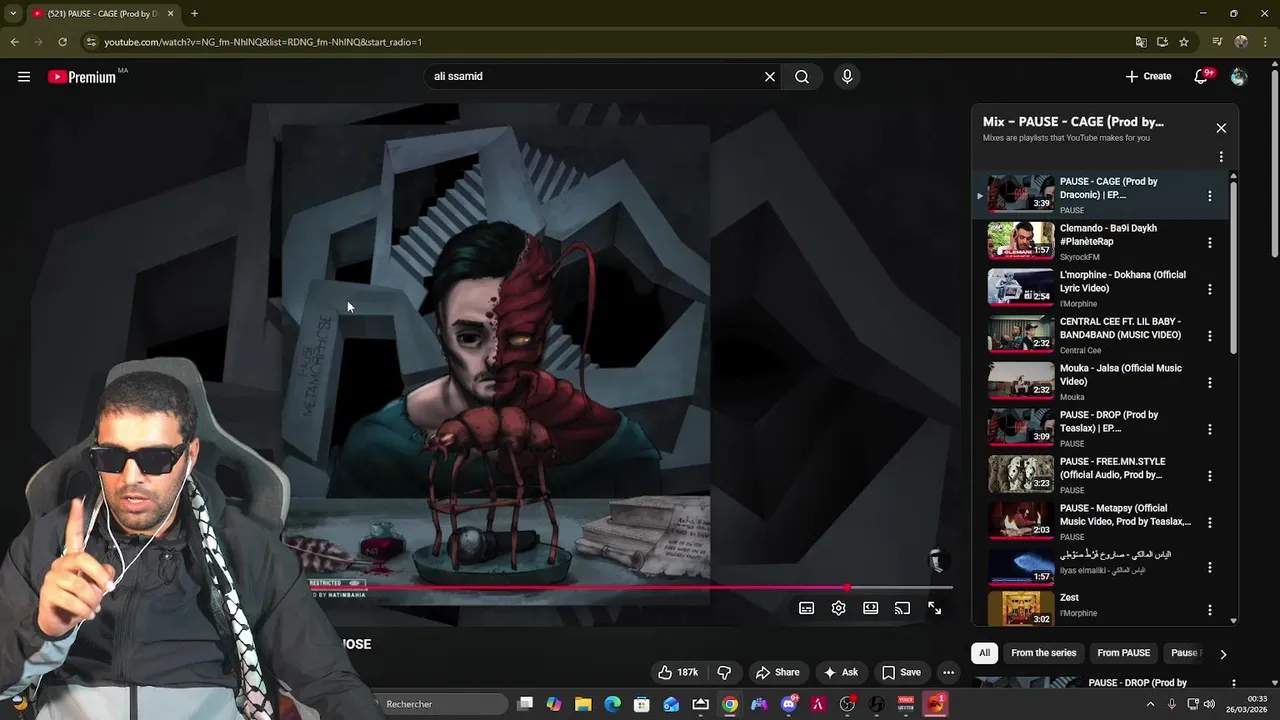Select Mouka - Jalsa (Official Music Video)
1280x720 pixels.
(1120, 375)
